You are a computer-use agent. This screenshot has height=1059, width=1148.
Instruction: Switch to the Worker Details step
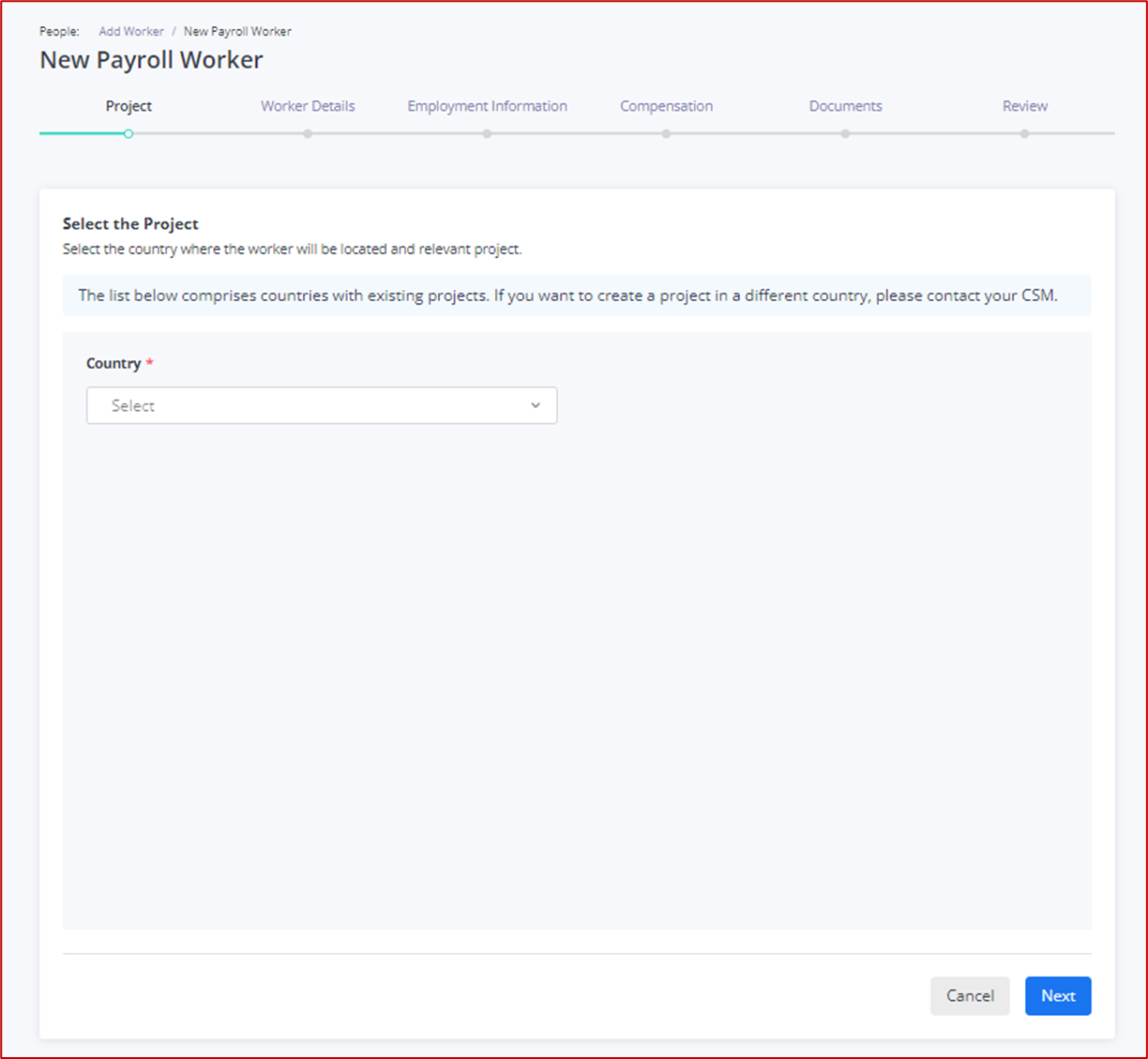pos(308,106)
